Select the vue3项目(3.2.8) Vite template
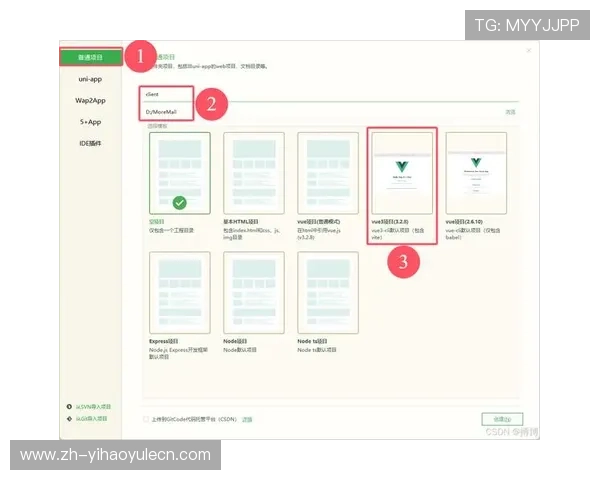The image size is (600, 480). (x=402, y=170)
